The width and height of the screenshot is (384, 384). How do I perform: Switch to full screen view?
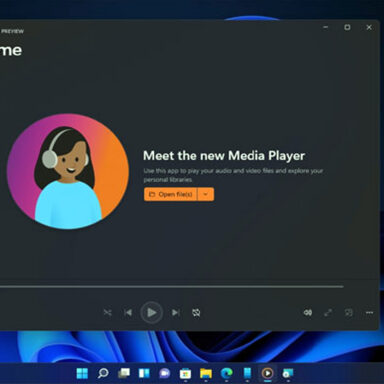click(x=328, y=313)
